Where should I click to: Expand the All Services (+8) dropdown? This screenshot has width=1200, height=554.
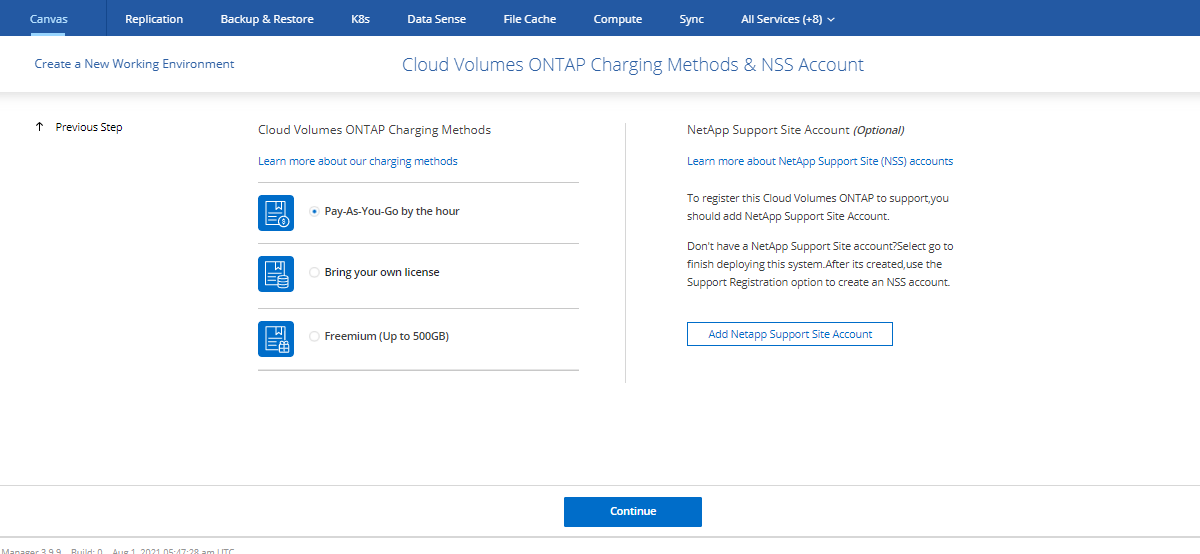click(787, 19)
